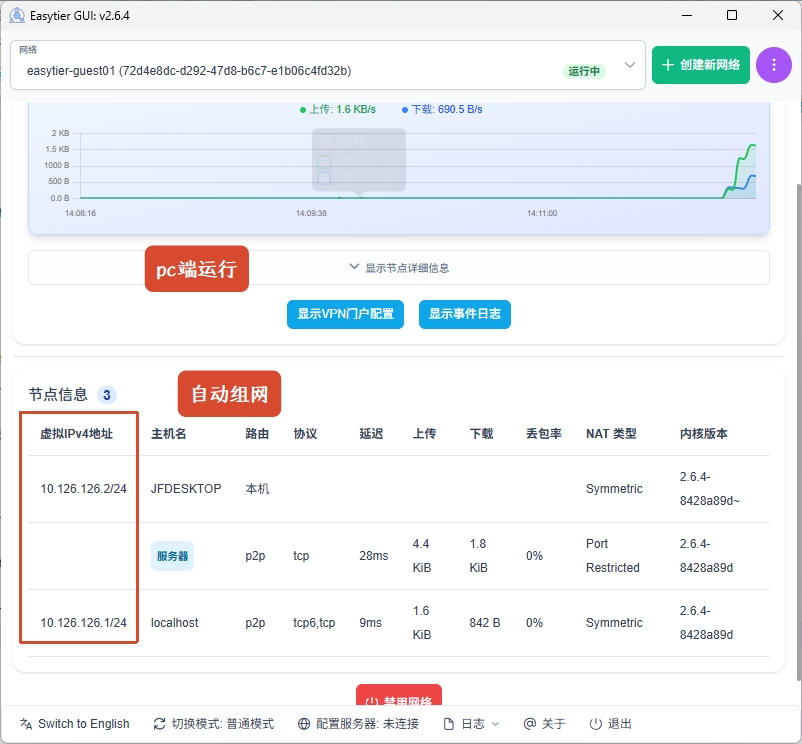Click the 虚拟IPv4地址 column header
The width and height of the screenshot is (802, 744).
pos(77,434)
